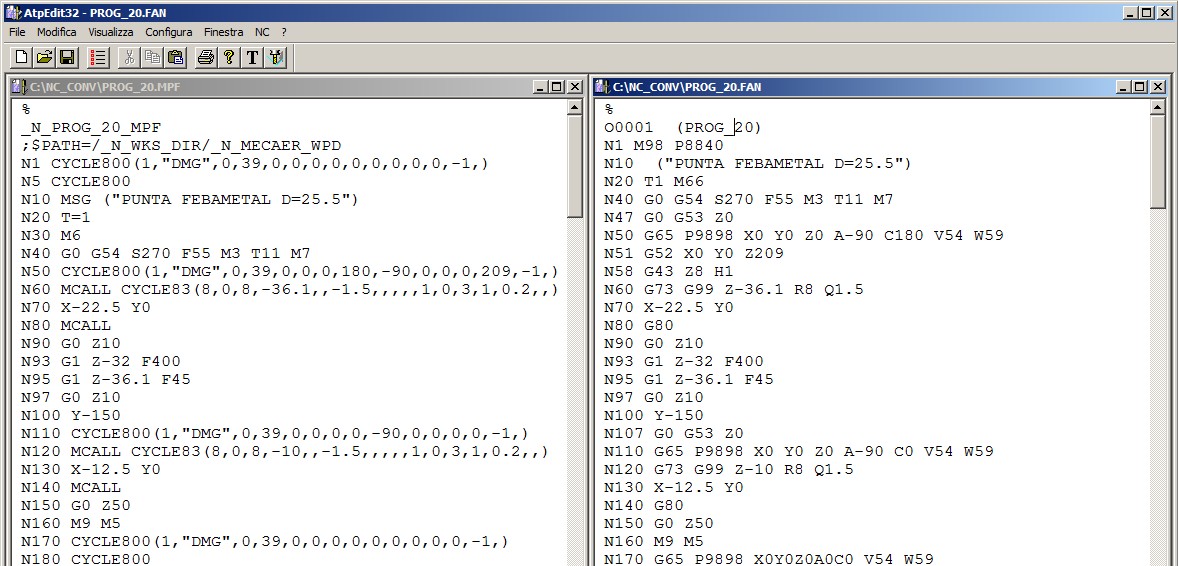Close the PROG_20.MPF child window
Image resolution: width=1178 pixels, height=566 pixels.
coord(575,86)
